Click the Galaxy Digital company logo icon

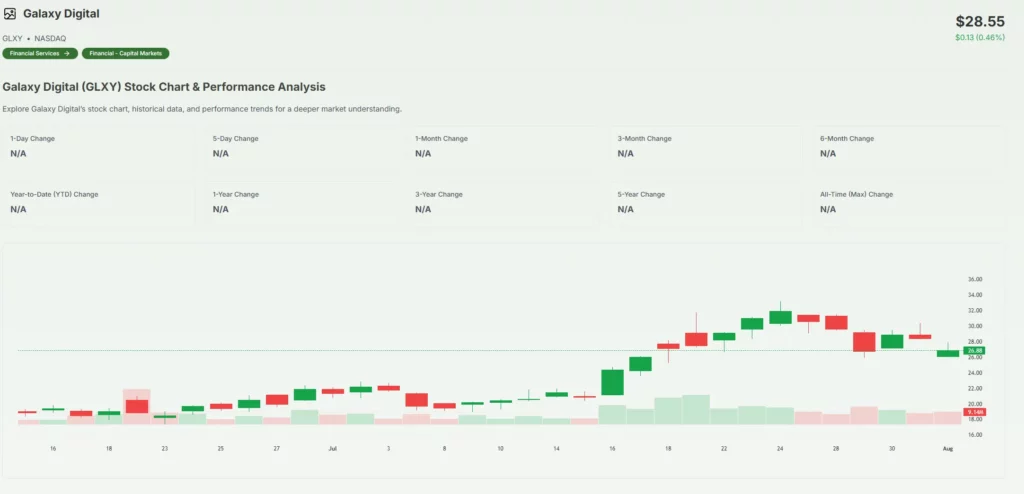10,14
